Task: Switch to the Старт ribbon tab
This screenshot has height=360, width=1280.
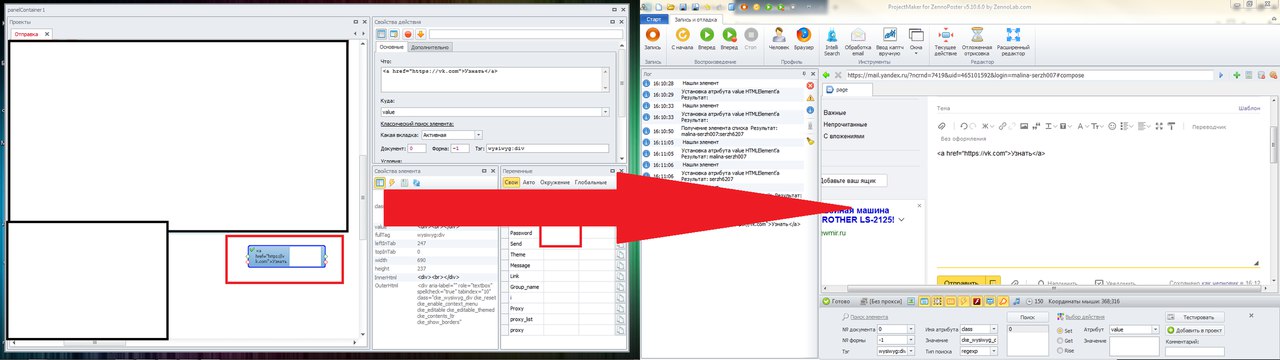Action: pos(653,19)
